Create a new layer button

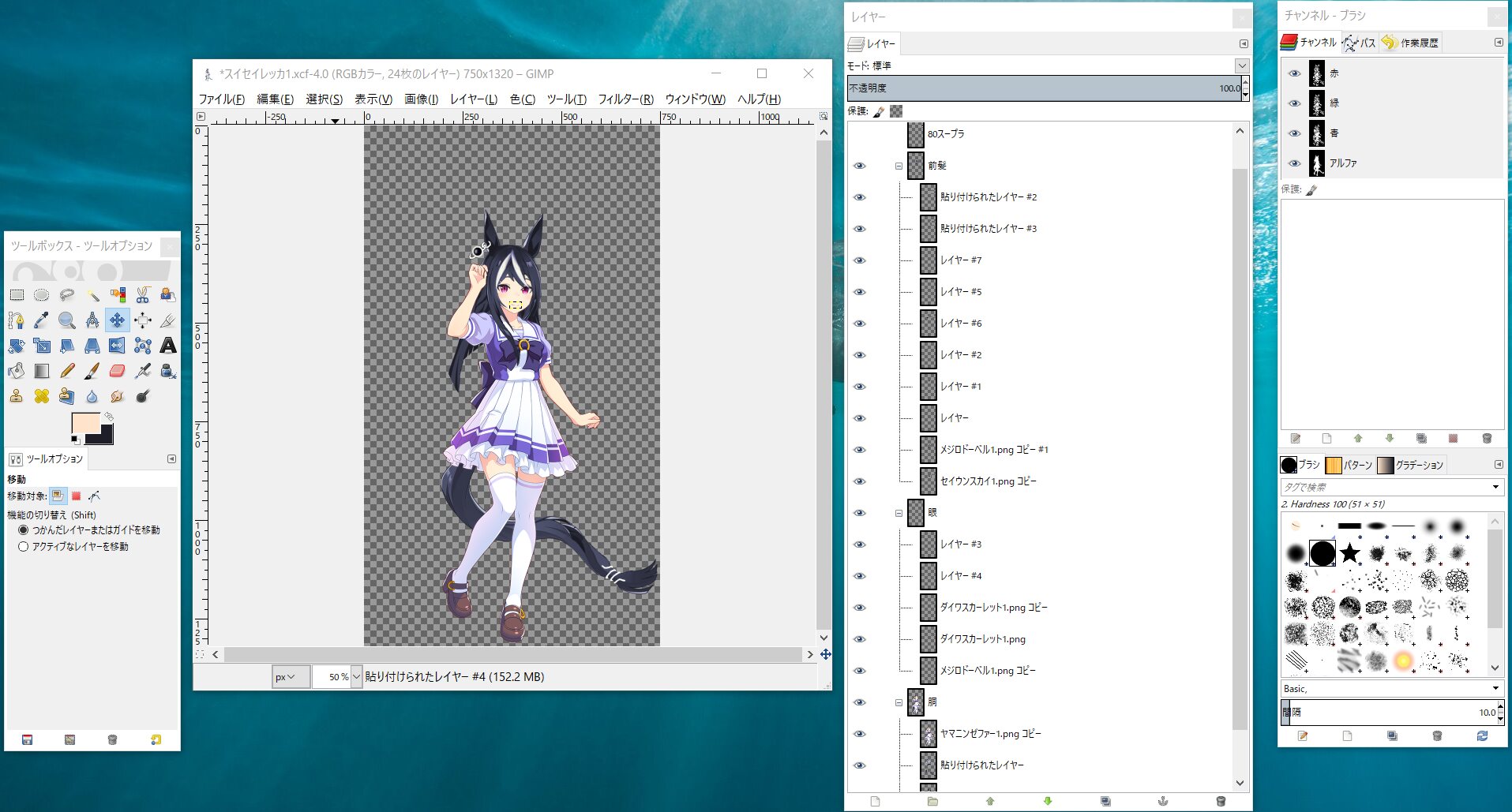click(875, 801)
